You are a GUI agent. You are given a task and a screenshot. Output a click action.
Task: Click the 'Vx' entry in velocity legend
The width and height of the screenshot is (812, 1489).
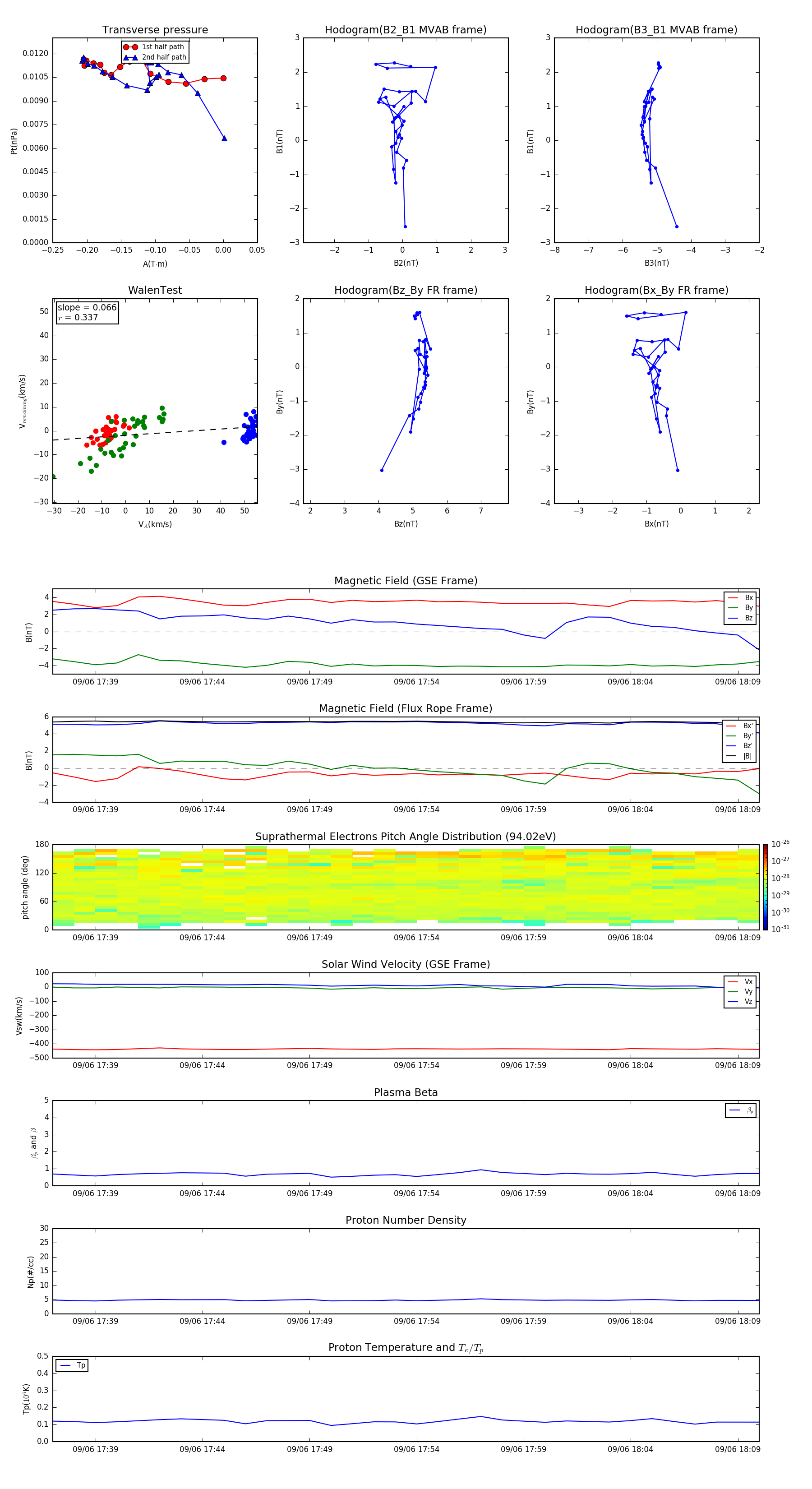pos(740,981)
